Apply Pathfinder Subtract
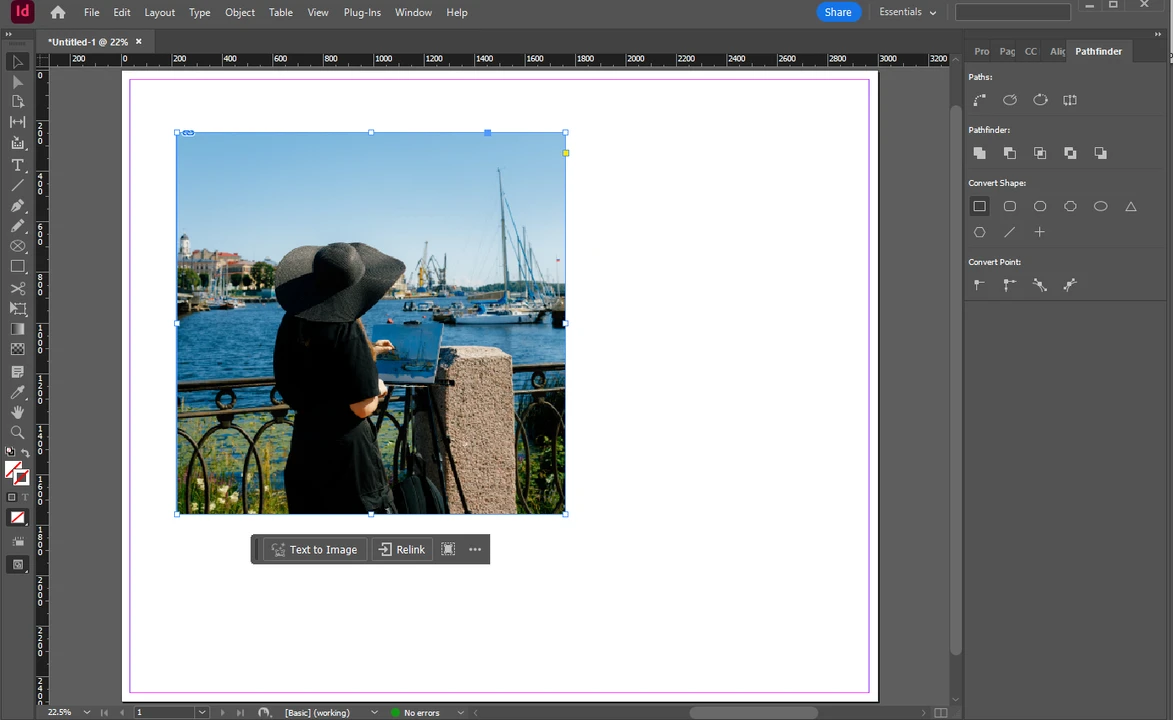The image size is (1173, 720). (x=1010, y=153)
